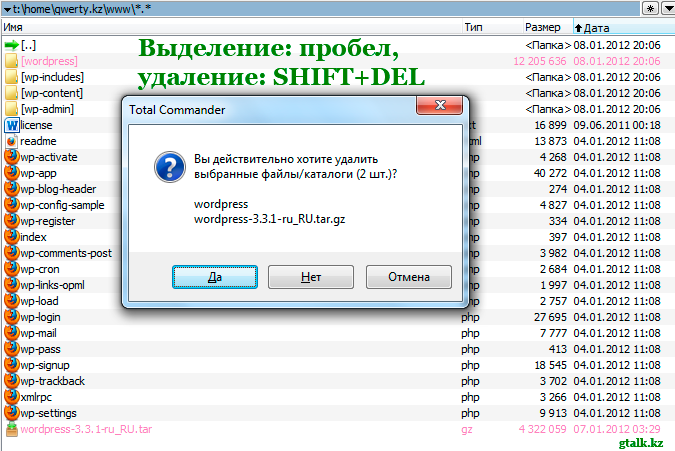Click the 27 695 size of wp-login
This screenshot has width=675, height=451.
pyautogui.click(x=550, y=317)
